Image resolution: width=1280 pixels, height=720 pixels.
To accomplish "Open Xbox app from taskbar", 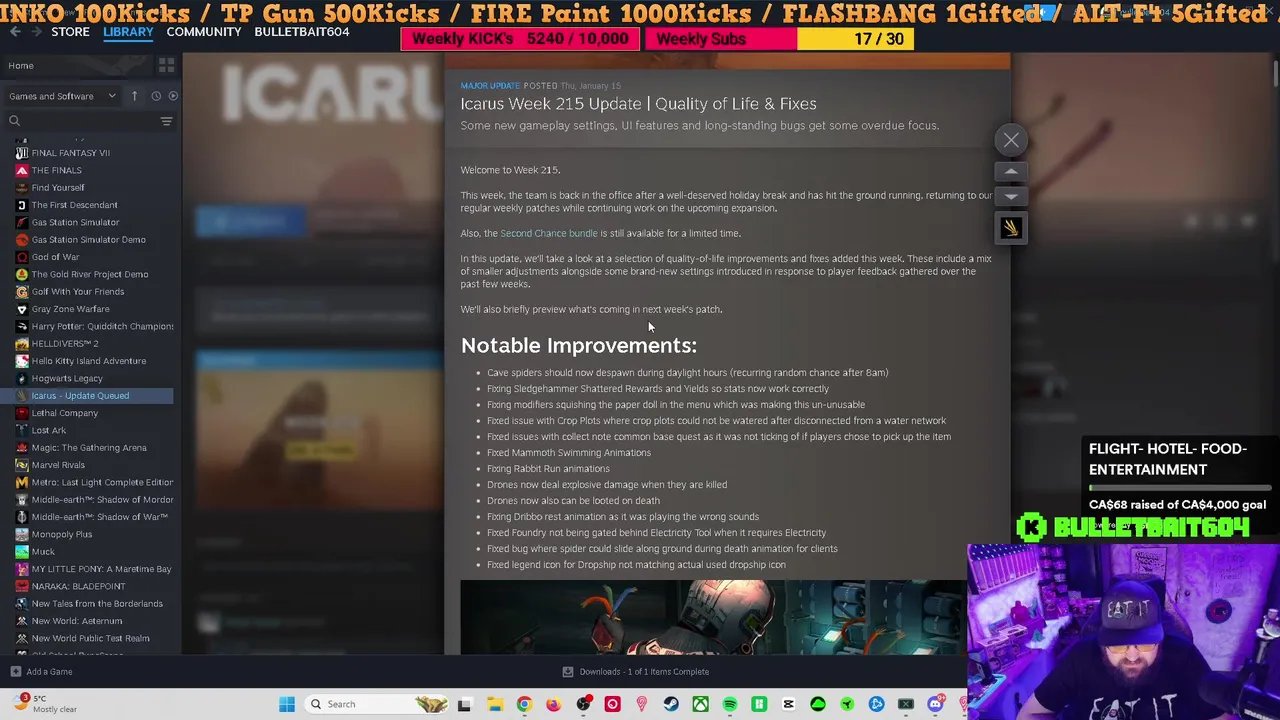I will click(x=700, y=704).
